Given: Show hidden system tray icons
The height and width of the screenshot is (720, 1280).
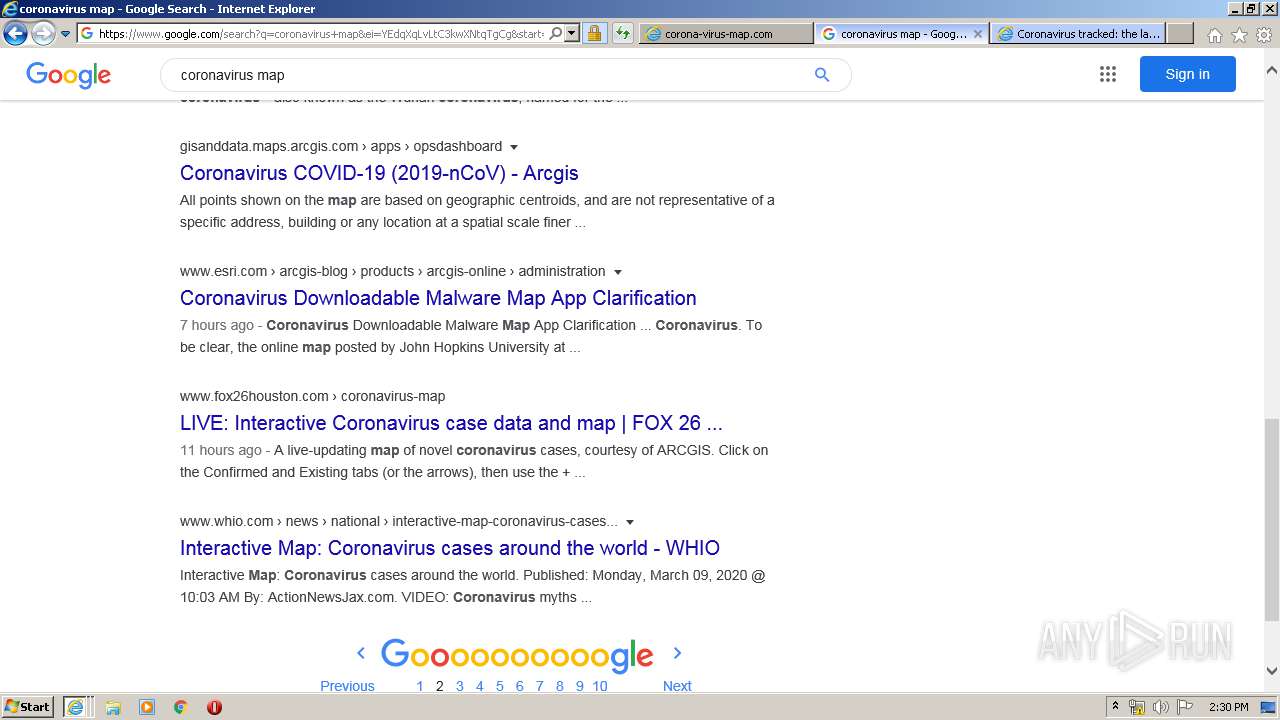Looking at the screenshot, I should [1115, 707].
